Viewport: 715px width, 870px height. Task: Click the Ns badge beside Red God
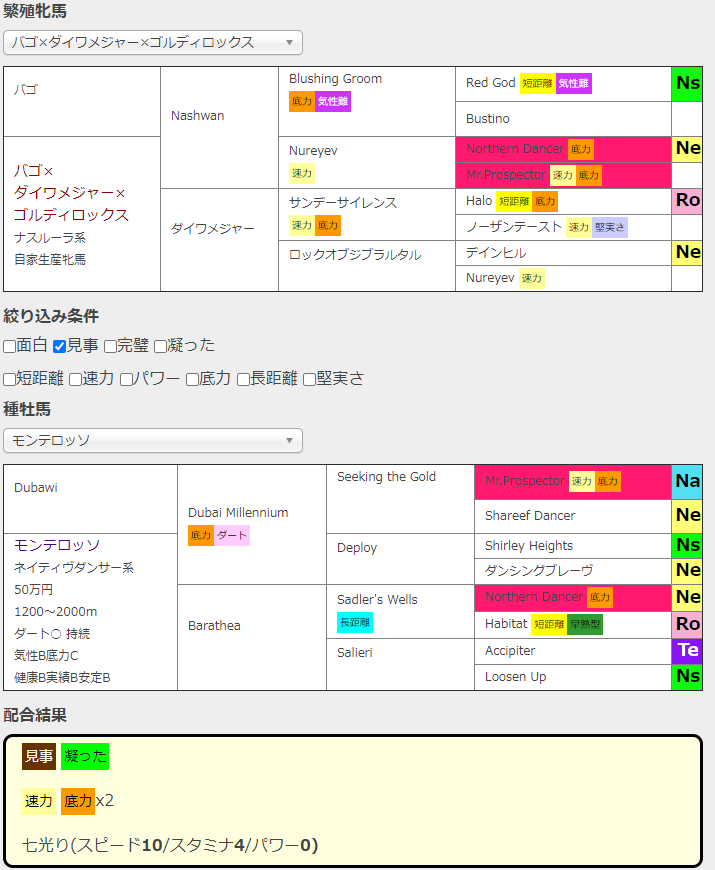point(688,83)
